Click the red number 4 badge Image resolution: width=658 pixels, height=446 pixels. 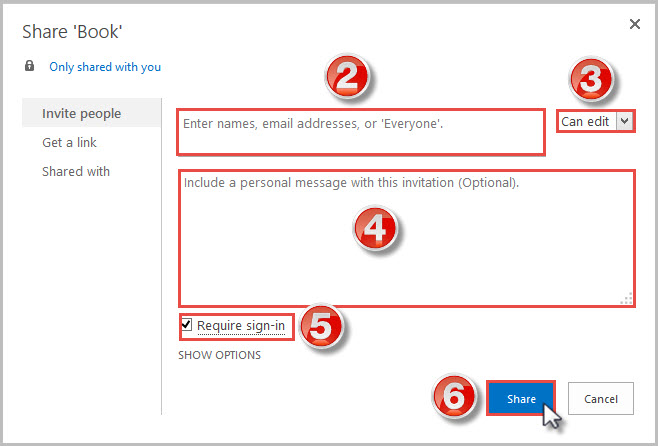[x=375, y=228]
